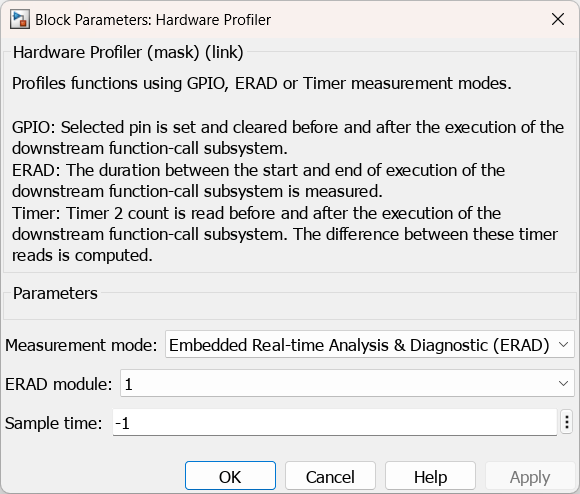The image size is (580, 494).
Task: Click the chevron arrow on Measurement mode
Action: coord(563,345)
